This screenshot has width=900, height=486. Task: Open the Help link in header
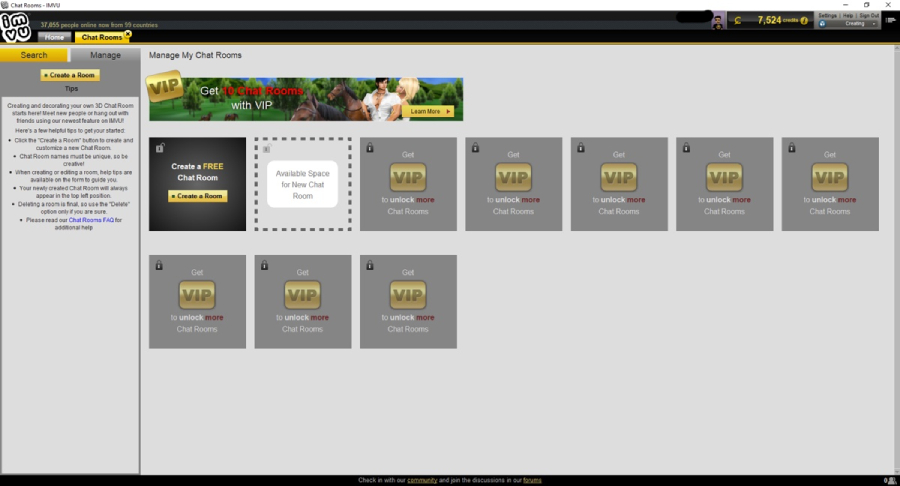[848, 15]
